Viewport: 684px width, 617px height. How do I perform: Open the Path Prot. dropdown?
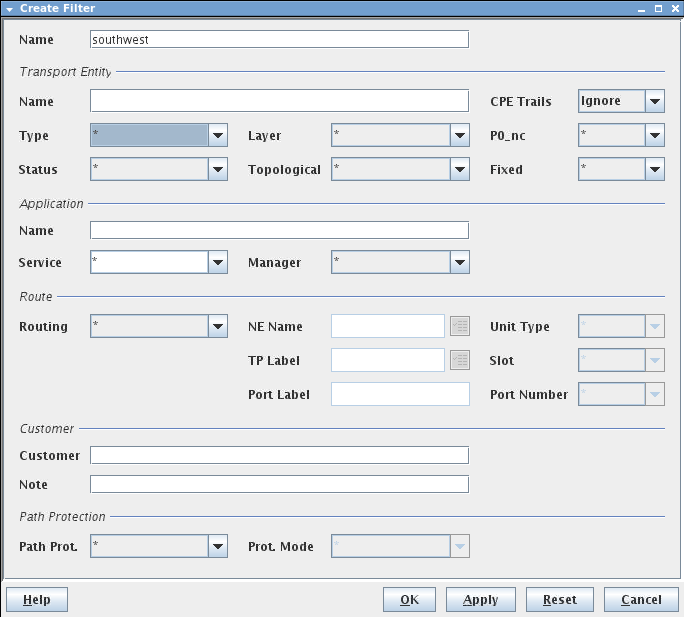[x=218, y=546]
